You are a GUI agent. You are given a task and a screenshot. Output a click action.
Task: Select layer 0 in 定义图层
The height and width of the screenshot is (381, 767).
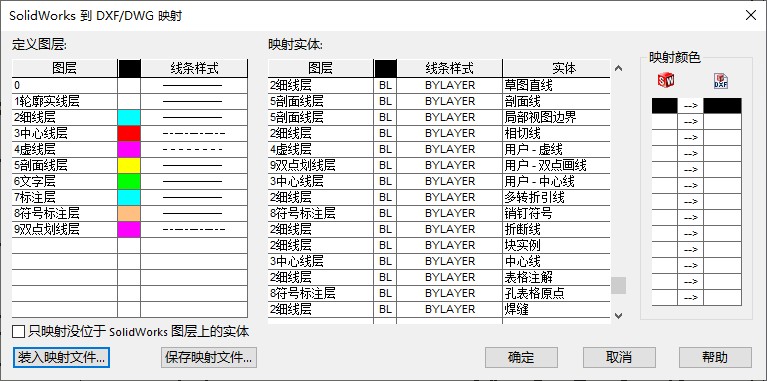pyautogui.click(x=65, y=86)
